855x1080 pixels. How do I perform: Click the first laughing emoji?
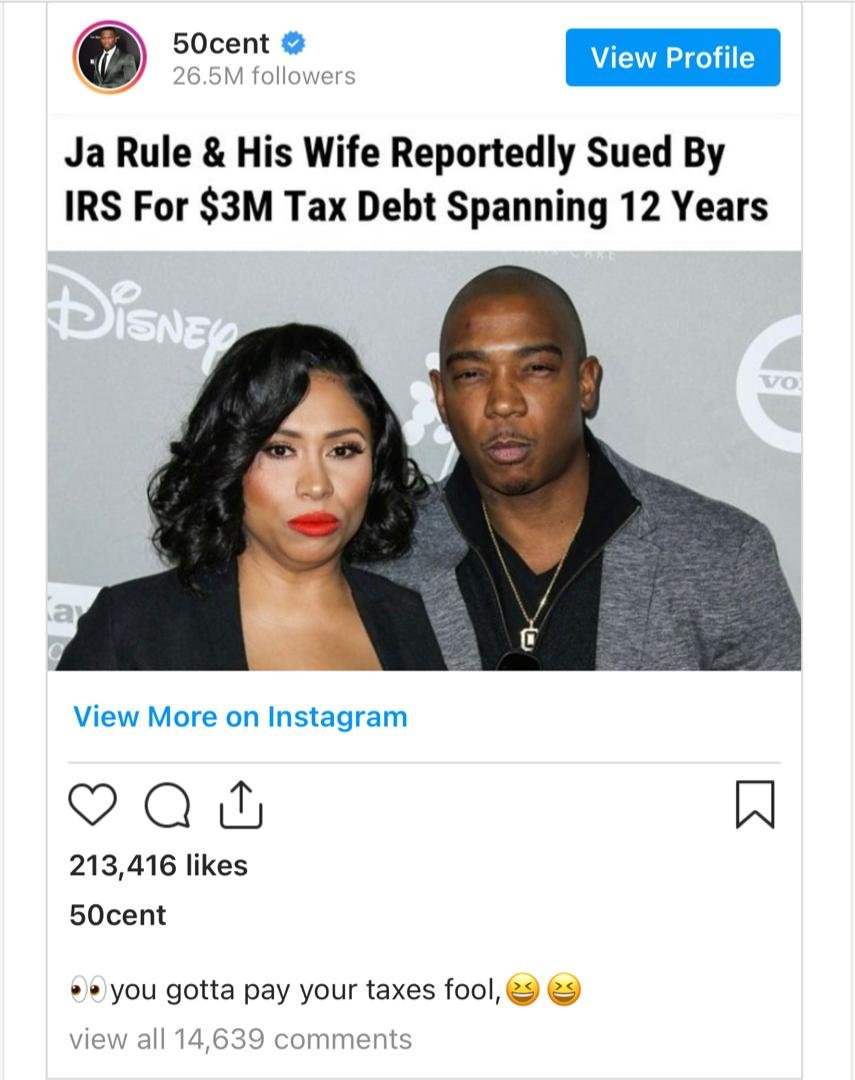point(522,990)
